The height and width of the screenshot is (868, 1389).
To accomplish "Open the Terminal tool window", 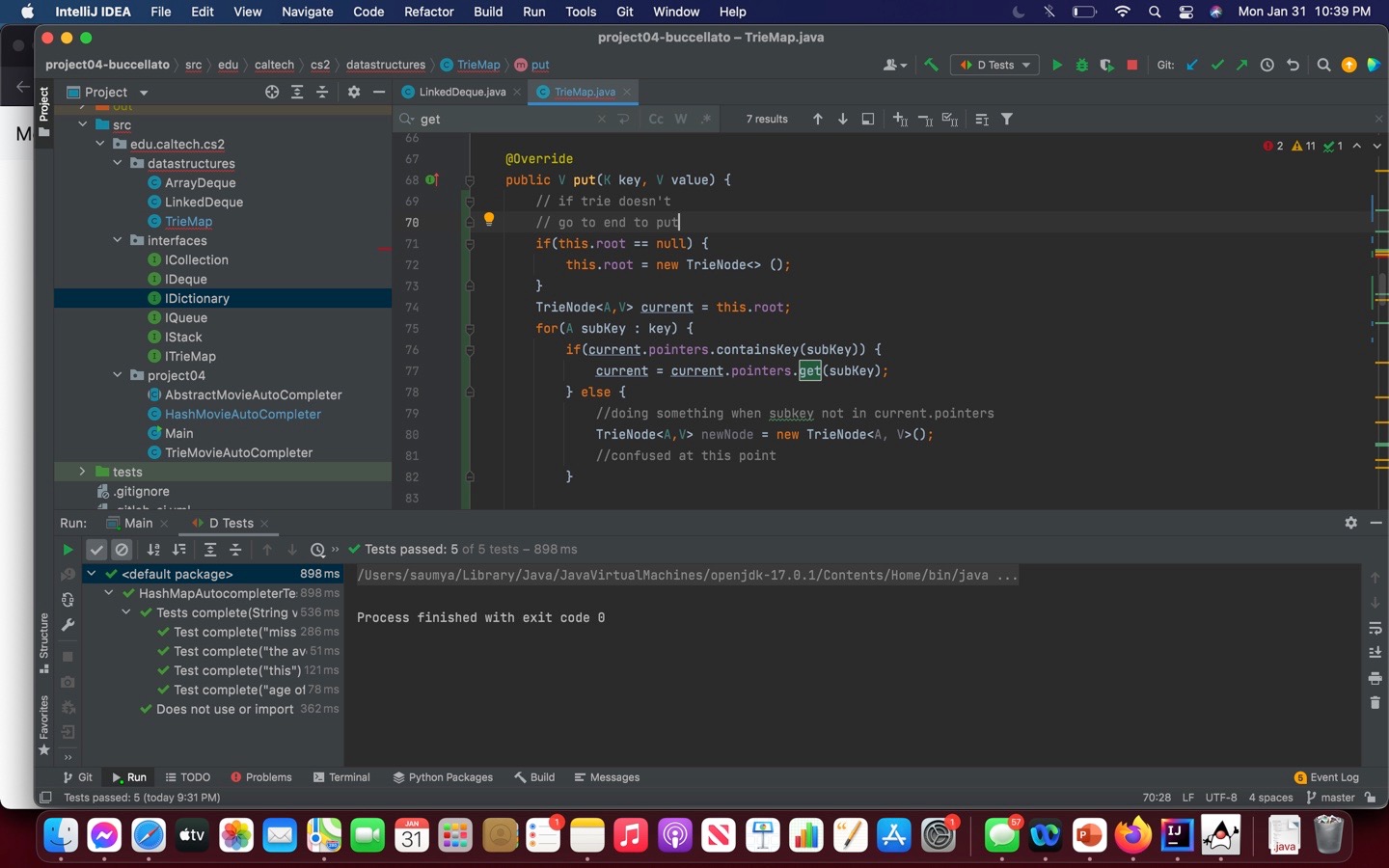I will [341, 777].
